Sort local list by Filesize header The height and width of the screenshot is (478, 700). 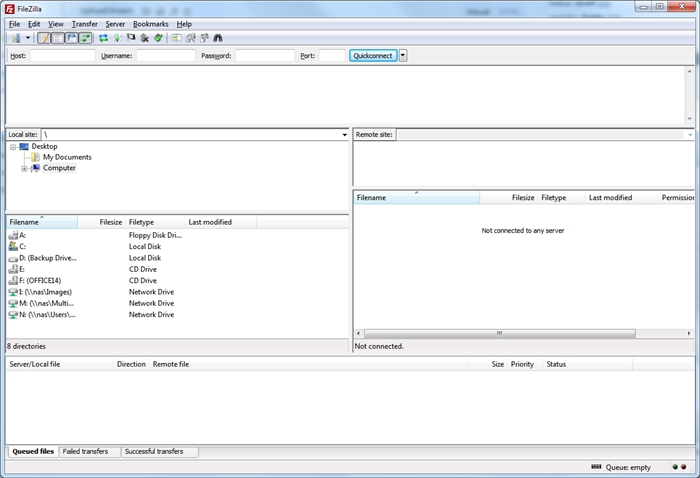(x=101, y=222)
